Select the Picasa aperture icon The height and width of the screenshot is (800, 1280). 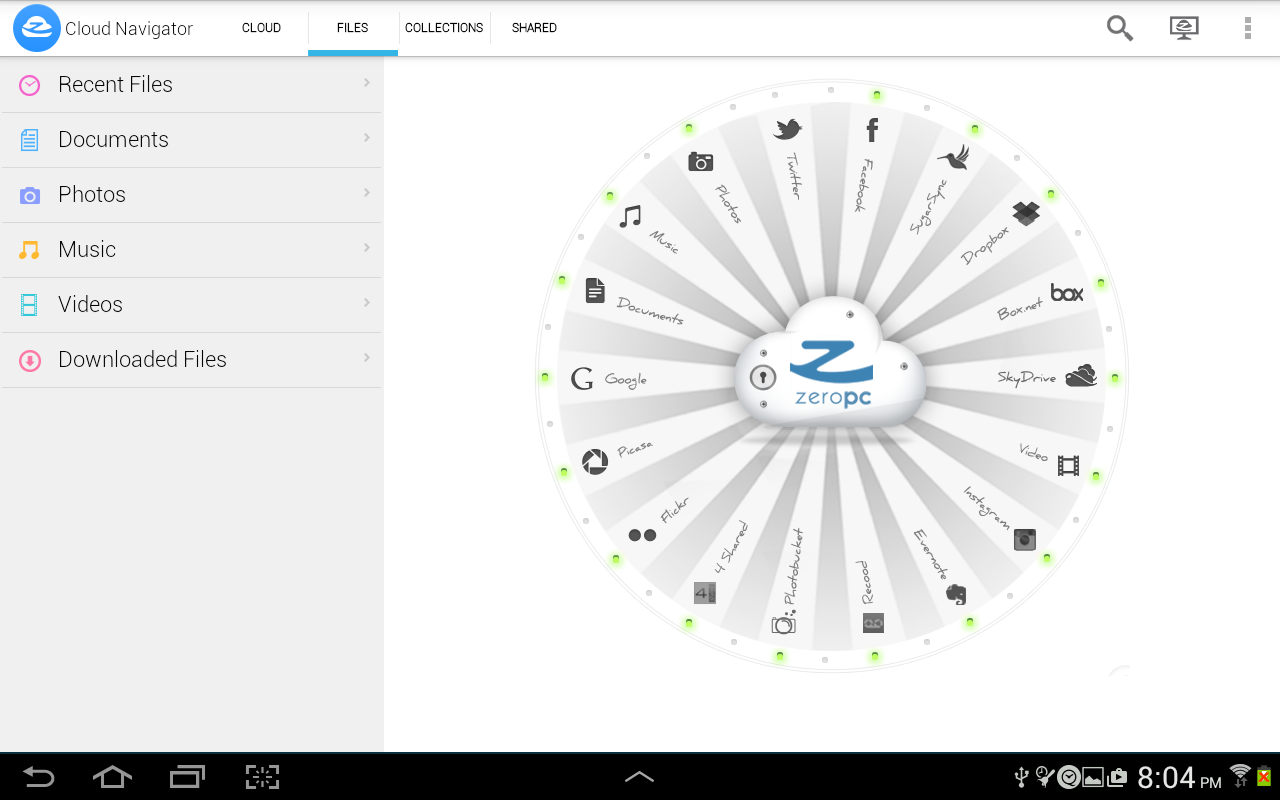(x=595, y=461)
